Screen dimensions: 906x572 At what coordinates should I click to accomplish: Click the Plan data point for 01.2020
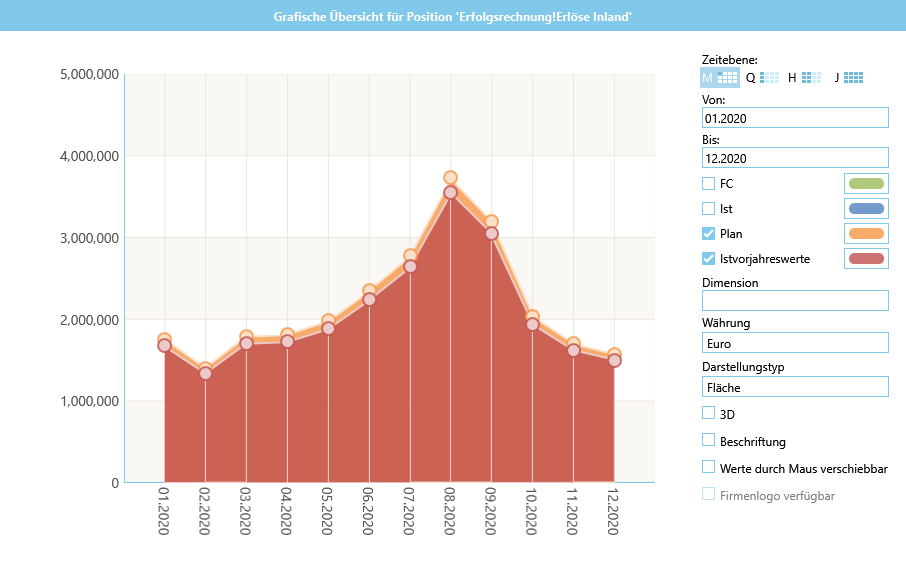(x=165, y=340)
